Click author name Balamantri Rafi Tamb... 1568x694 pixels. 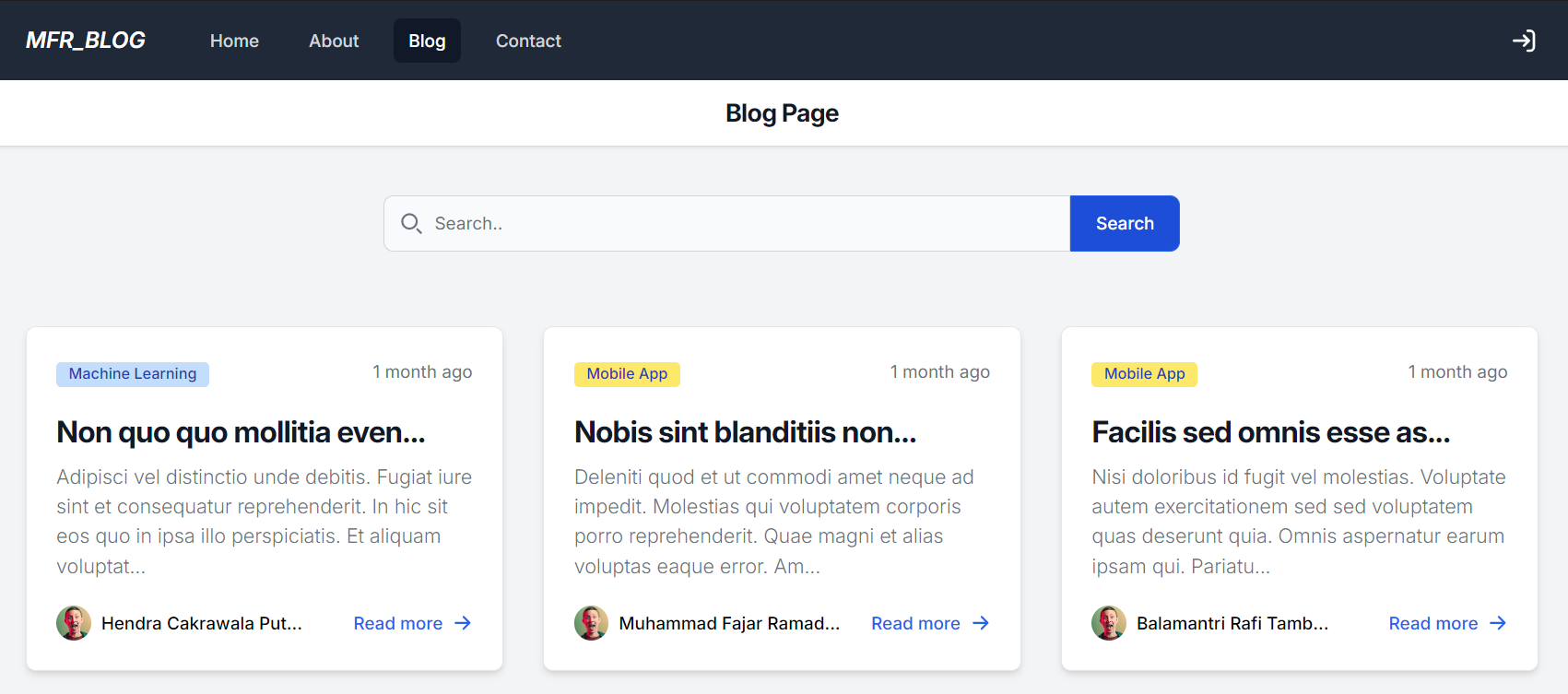1232,624
